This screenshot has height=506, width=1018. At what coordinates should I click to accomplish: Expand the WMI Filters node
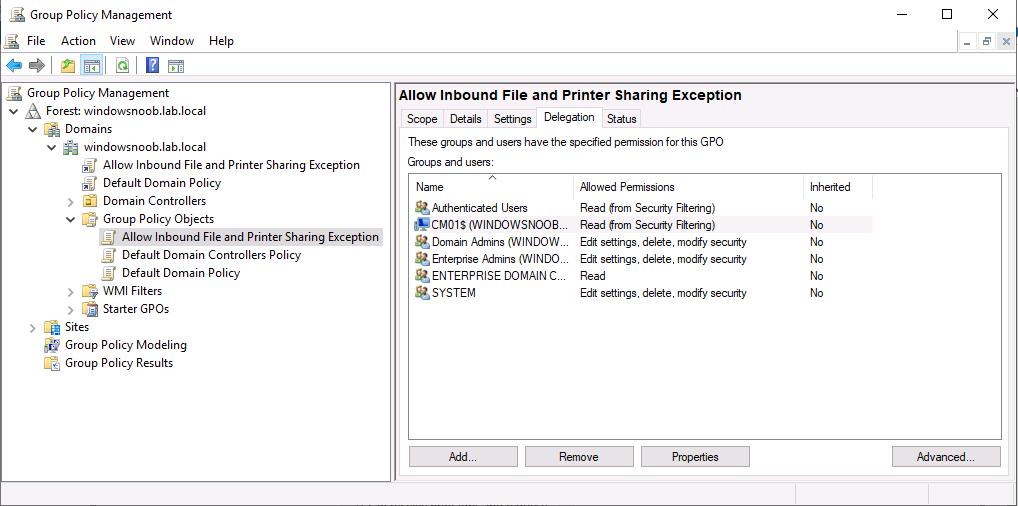pos(71,291)
